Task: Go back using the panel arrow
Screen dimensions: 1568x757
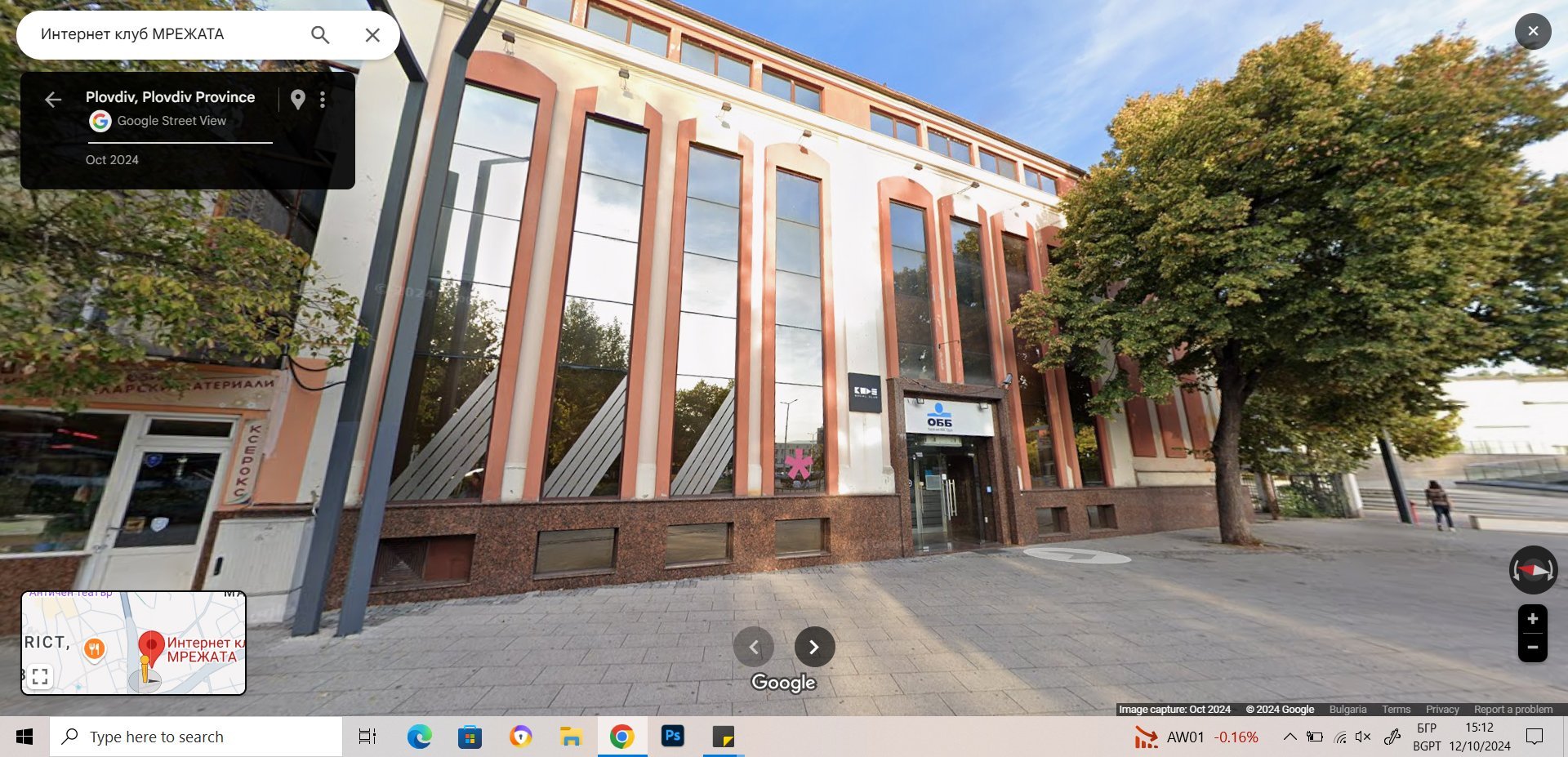Action: click(x=53, y=100)
